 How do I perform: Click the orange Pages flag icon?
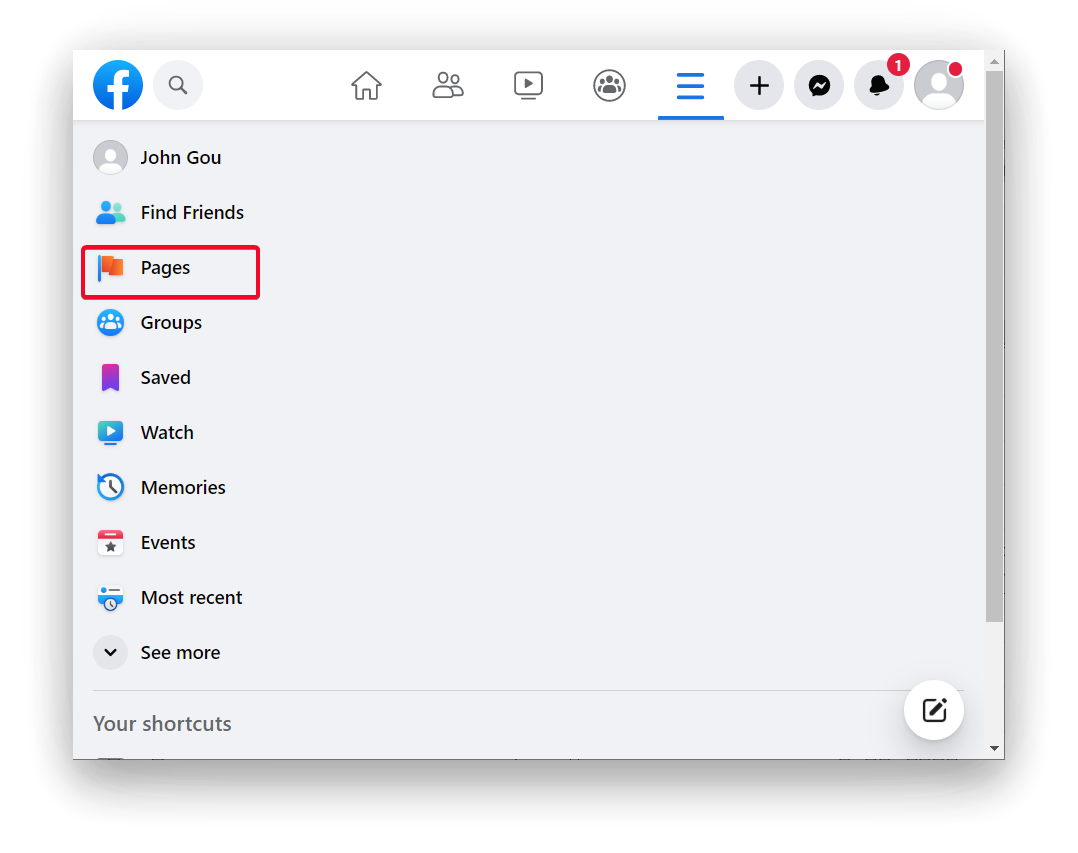(x=111, y=267)
